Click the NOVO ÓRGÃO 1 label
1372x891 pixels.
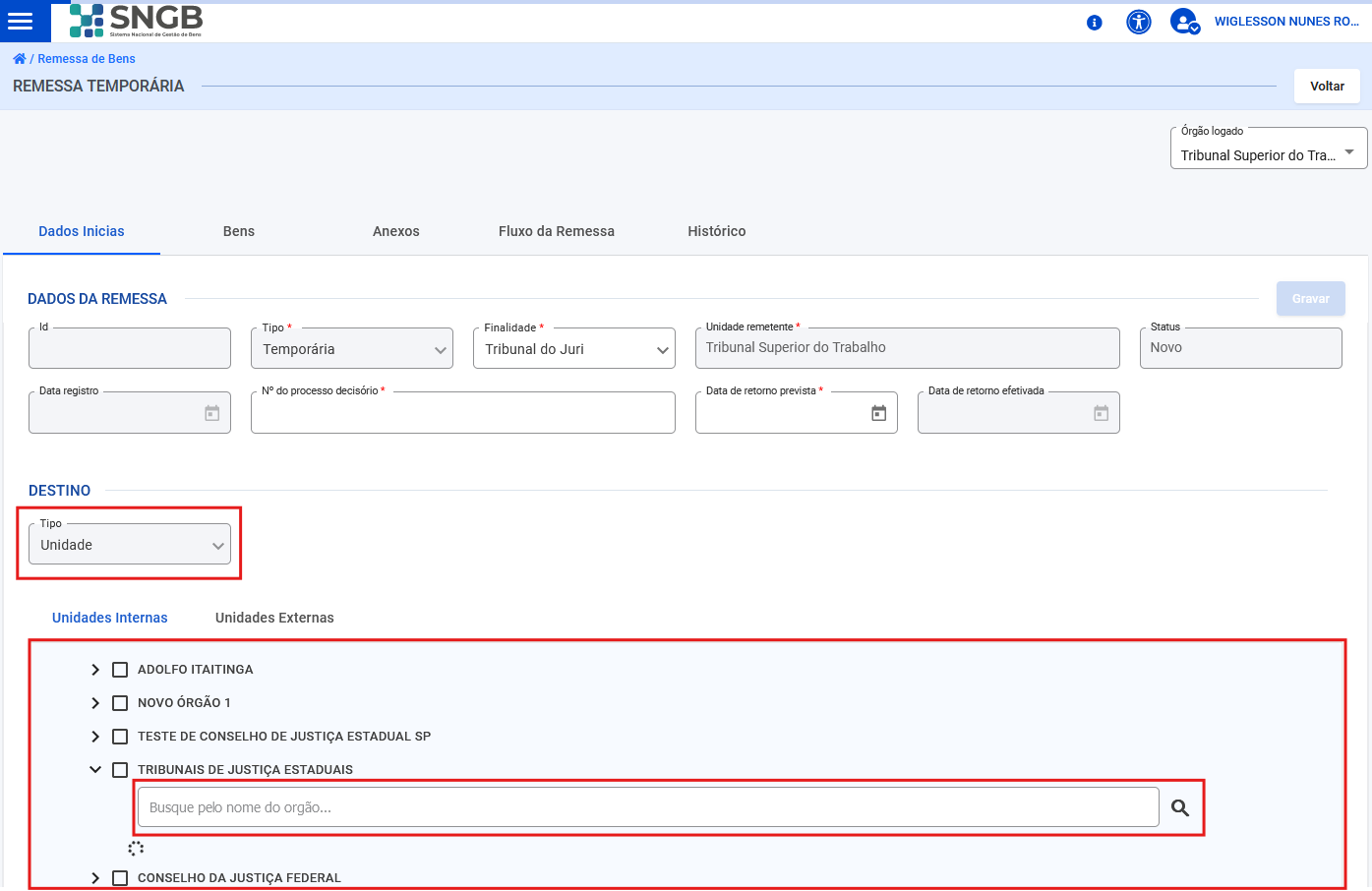pyautogui.click(x=184, y=703)
